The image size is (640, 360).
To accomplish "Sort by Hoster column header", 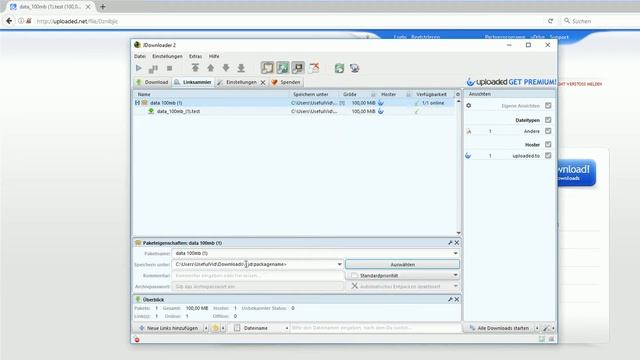I will (x=393, y=94).
